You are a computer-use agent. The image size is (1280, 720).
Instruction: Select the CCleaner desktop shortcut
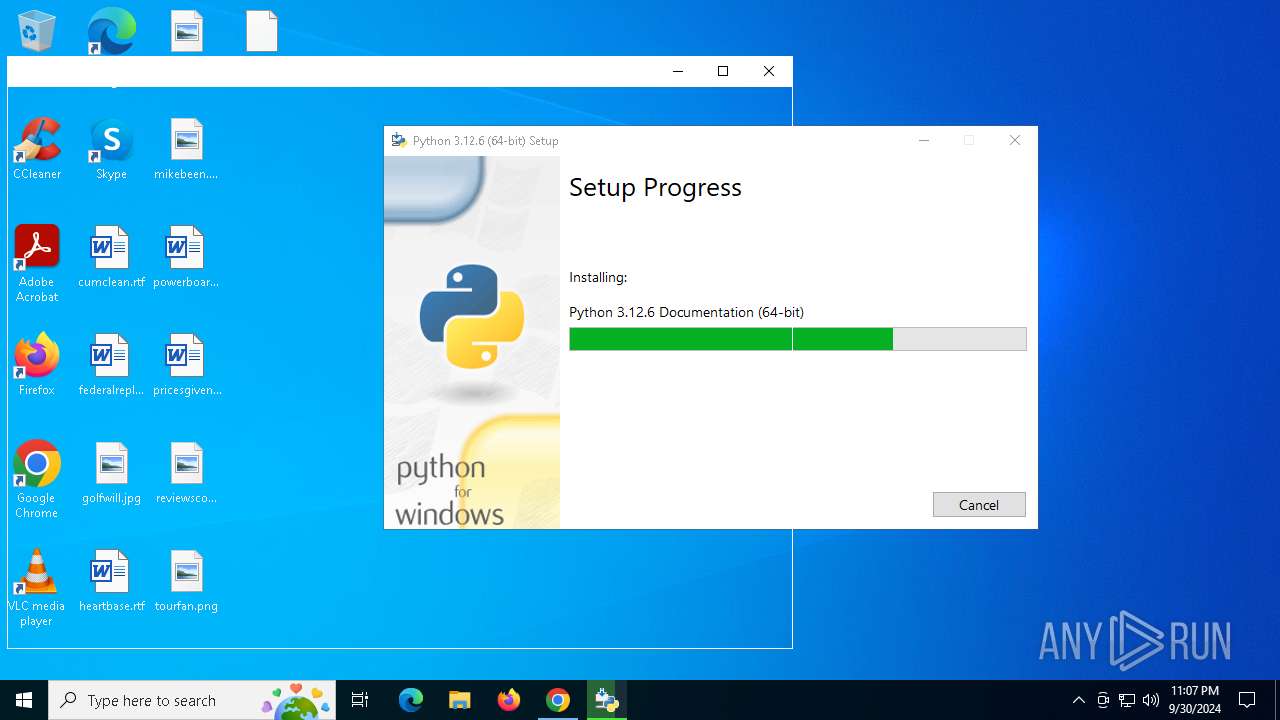click(37, 149)
